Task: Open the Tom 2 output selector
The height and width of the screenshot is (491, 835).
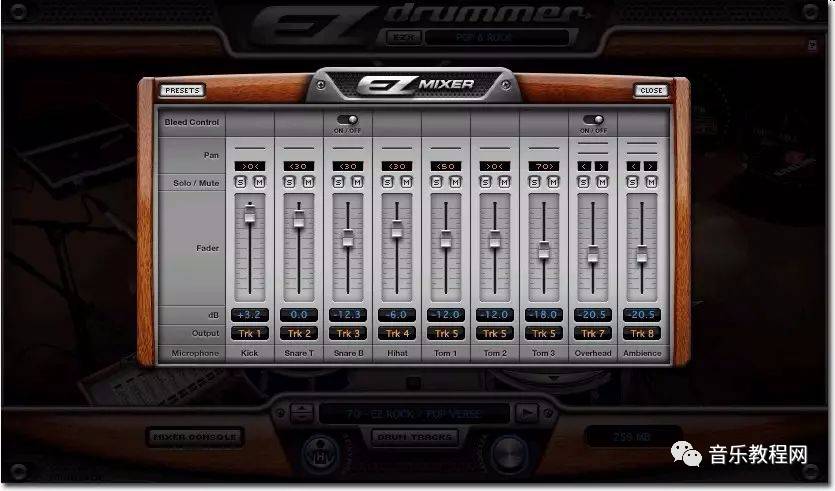Action: pyautogui.click(x=495, y=333)
